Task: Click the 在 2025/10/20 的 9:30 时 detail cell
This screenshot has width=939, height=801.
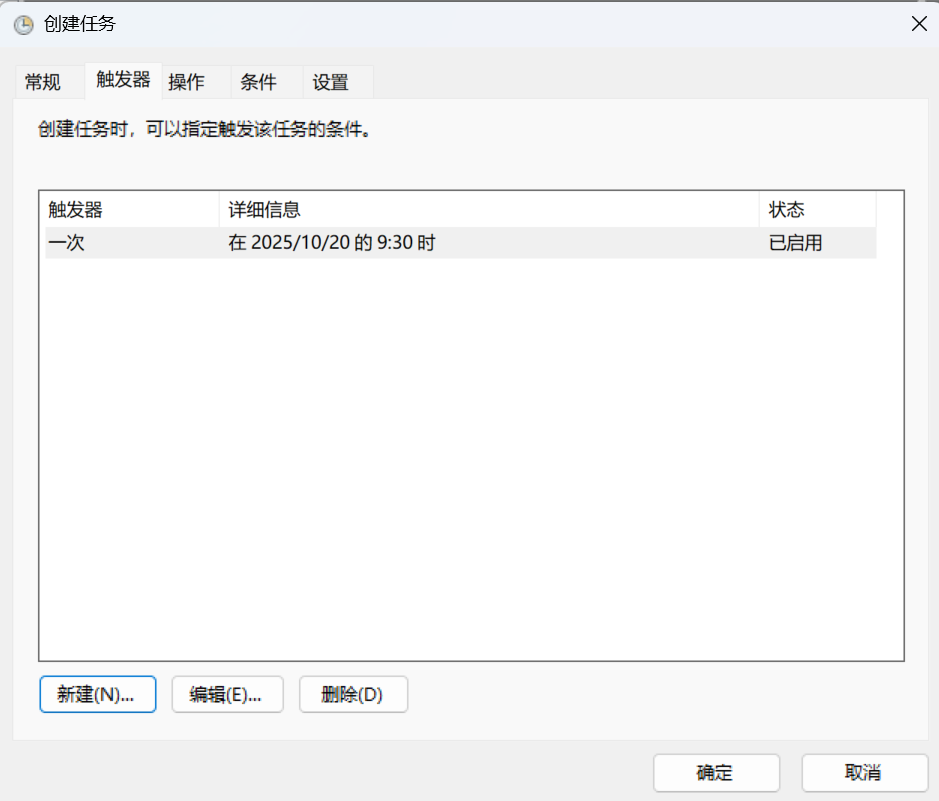Action: [x=332, y=242]
